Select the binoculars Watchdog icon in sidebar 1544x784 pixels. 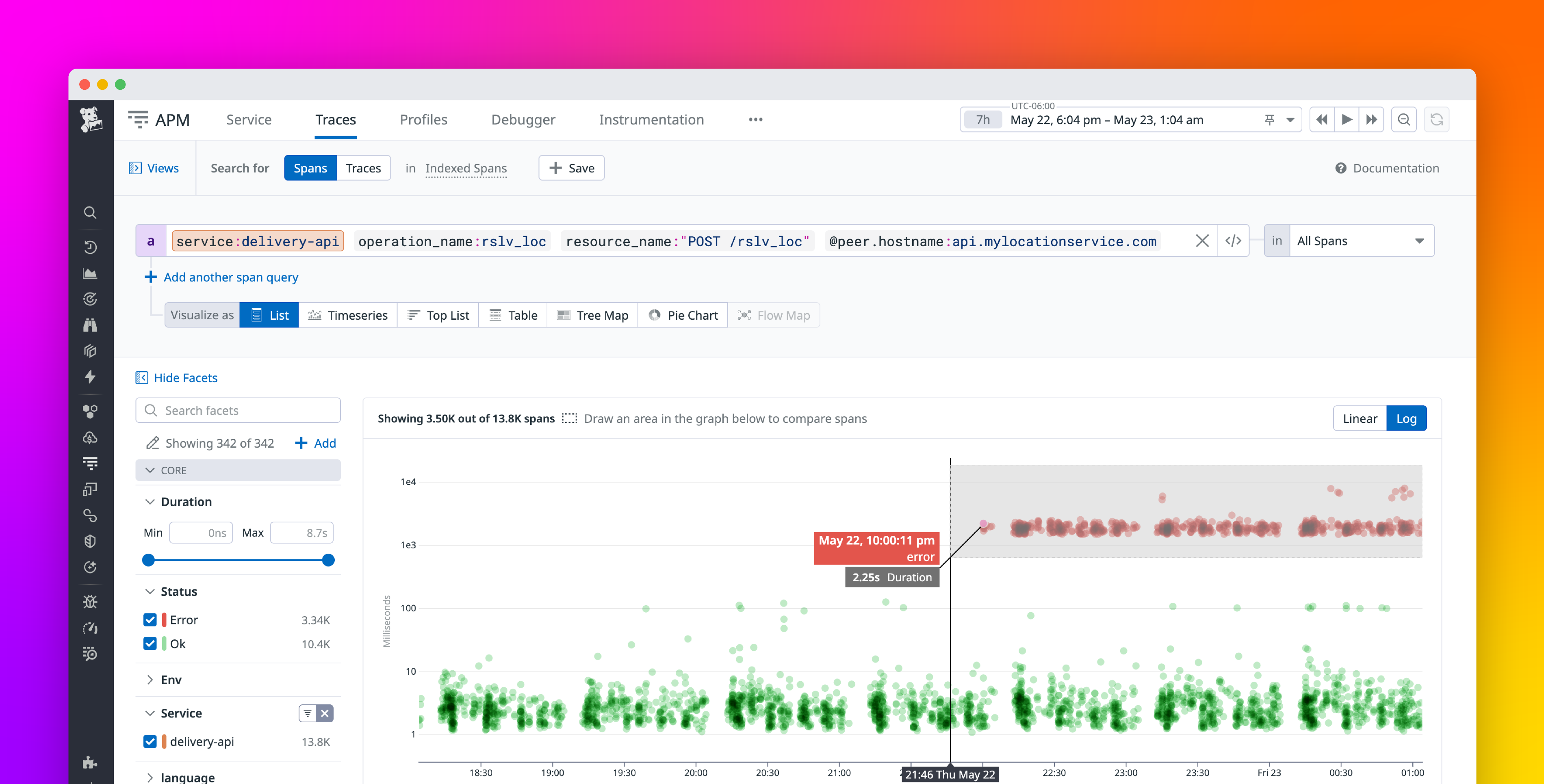[x=91, y=324]
